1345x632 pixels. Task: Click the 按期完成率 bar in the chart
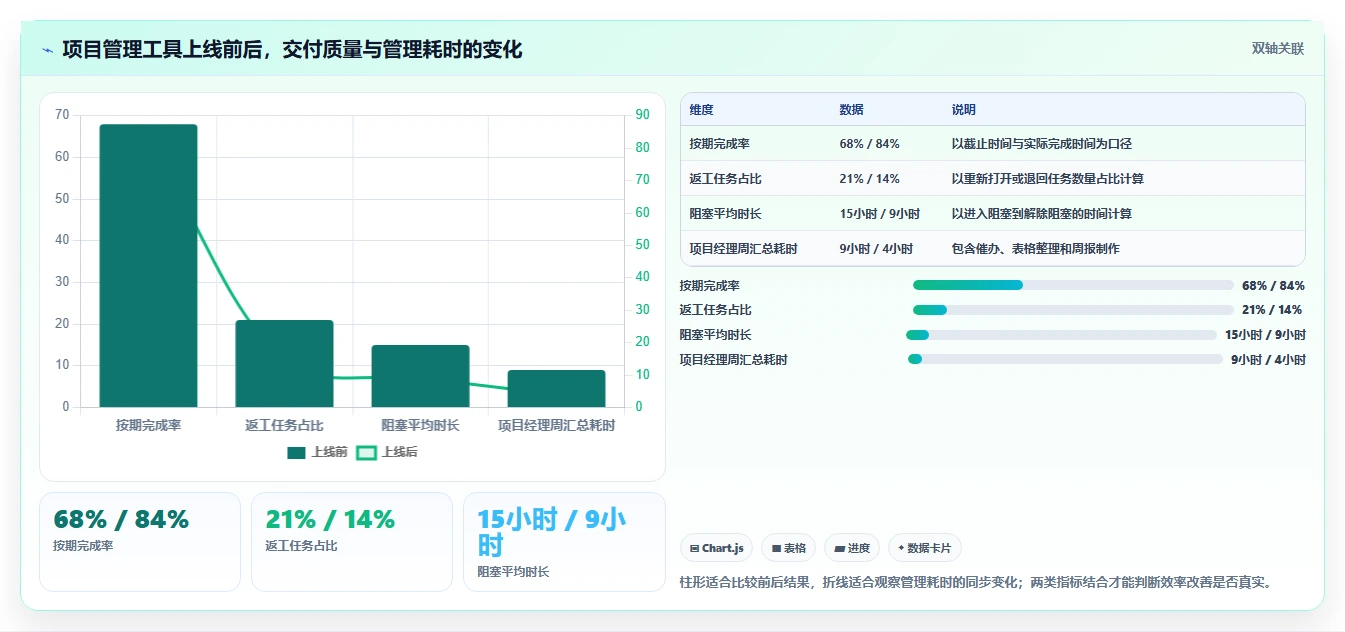(148, 266)
